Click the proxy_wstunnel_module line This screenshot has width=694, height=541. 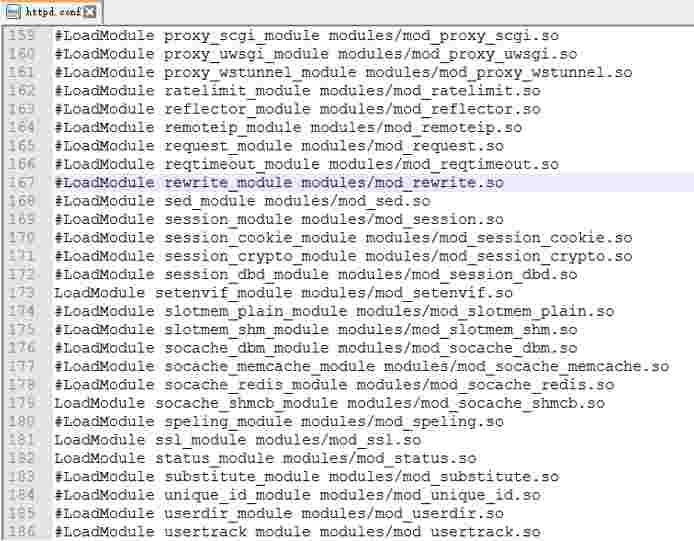[x=343, y=73]
